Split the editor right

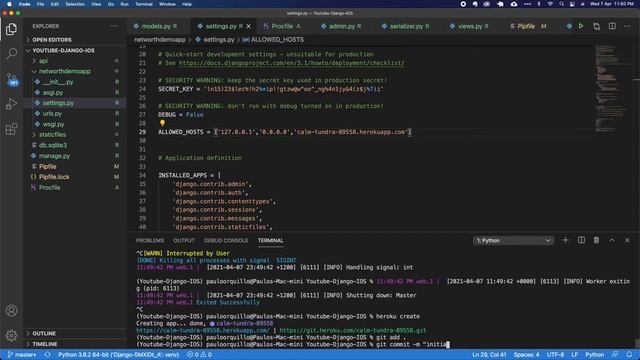click(x=612, y=26)
